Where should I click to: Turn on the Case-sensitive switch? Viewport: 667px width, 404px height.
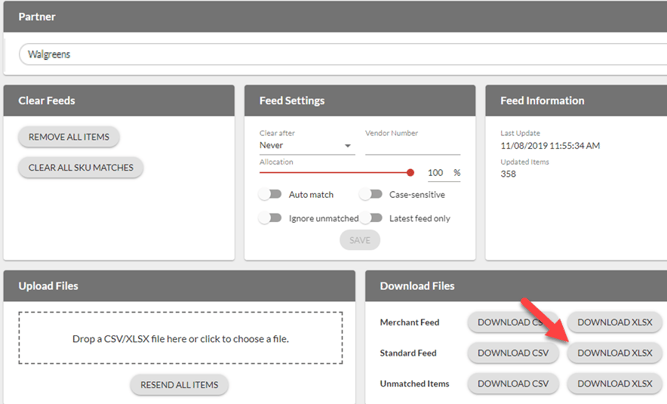[x=371, y=195]
